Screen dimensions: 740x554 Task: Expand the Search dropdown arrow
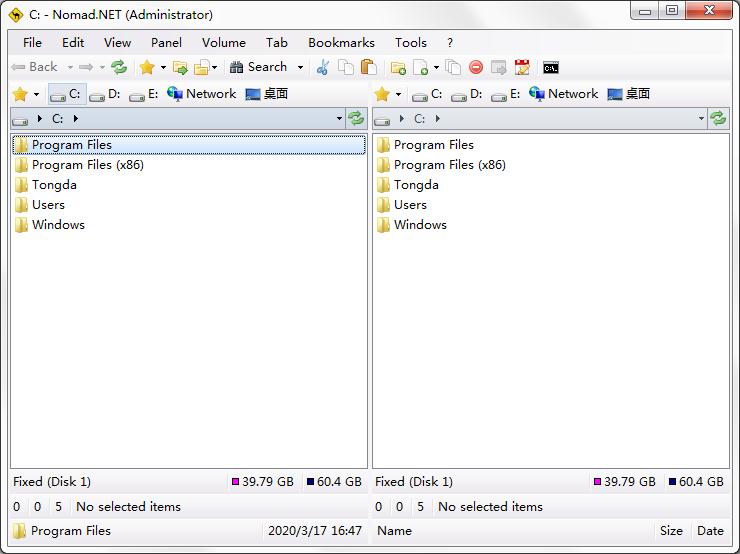pos(300,67)
